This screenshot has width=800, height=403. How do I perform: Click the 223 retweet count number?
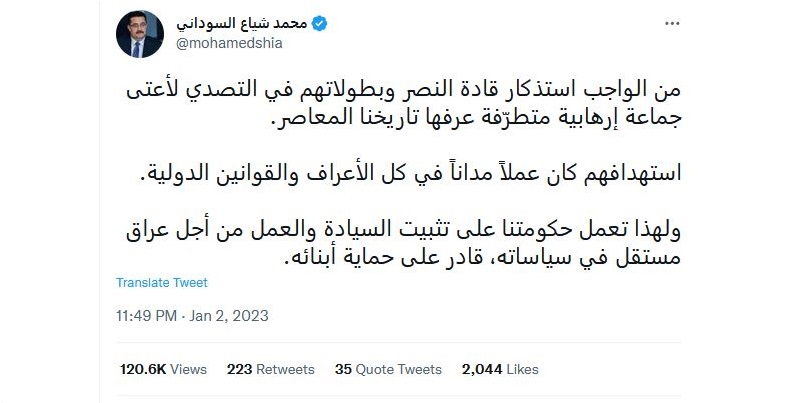(x=238, y=369)
